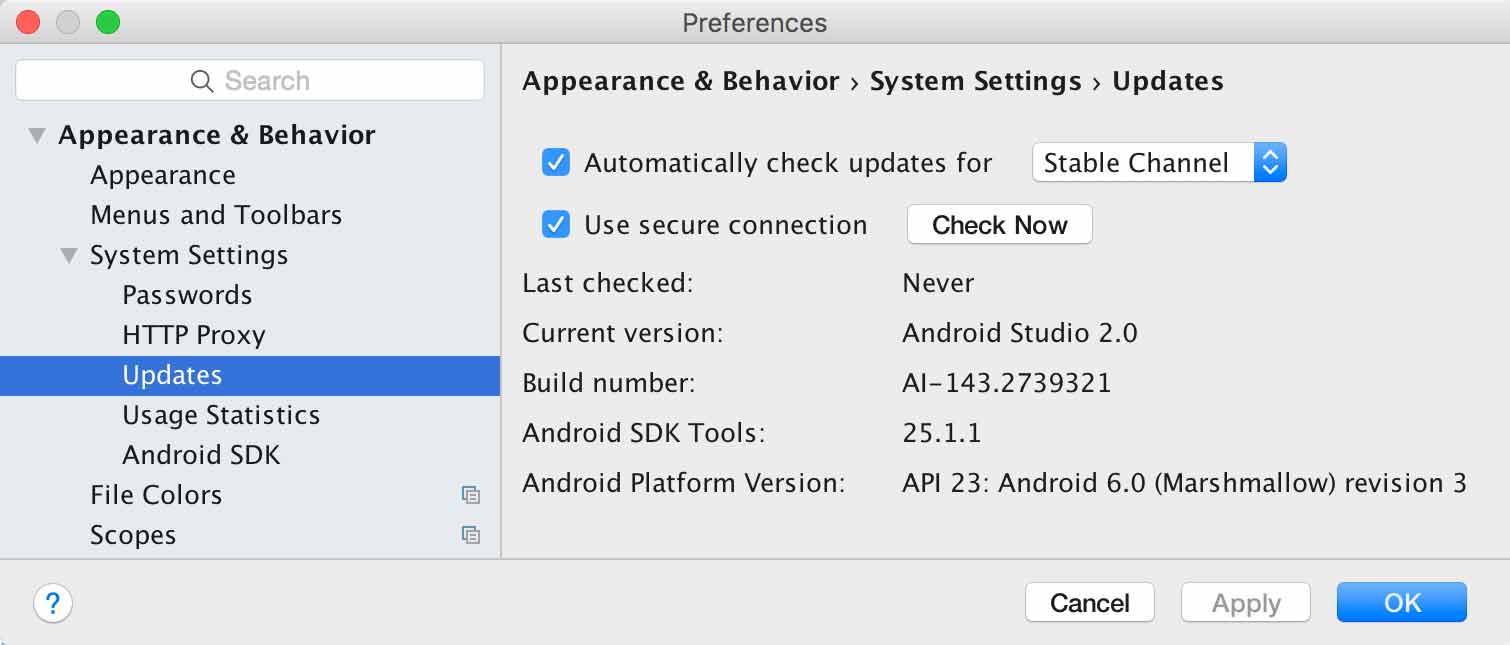Image resolution: width=1510 pixels, height=645 pixels.
Task: Select Passwords in the settings tree
Action: (187, 295)
